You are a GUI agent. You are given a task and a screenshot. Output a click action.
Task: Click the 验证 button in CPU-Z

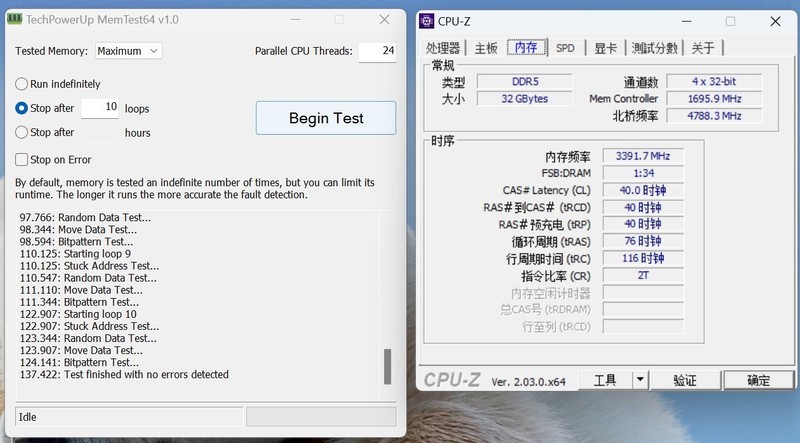click(x=685, y=380)
